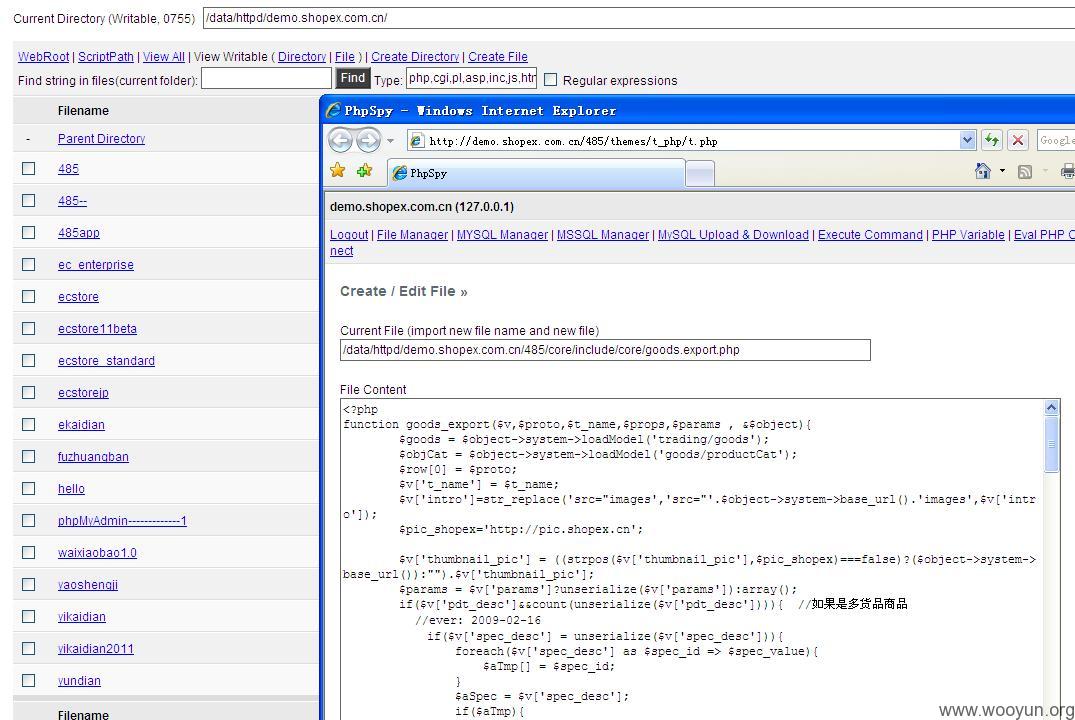
Task: Tick the ec_enterprise checkbox
Action: coord(29,264)
